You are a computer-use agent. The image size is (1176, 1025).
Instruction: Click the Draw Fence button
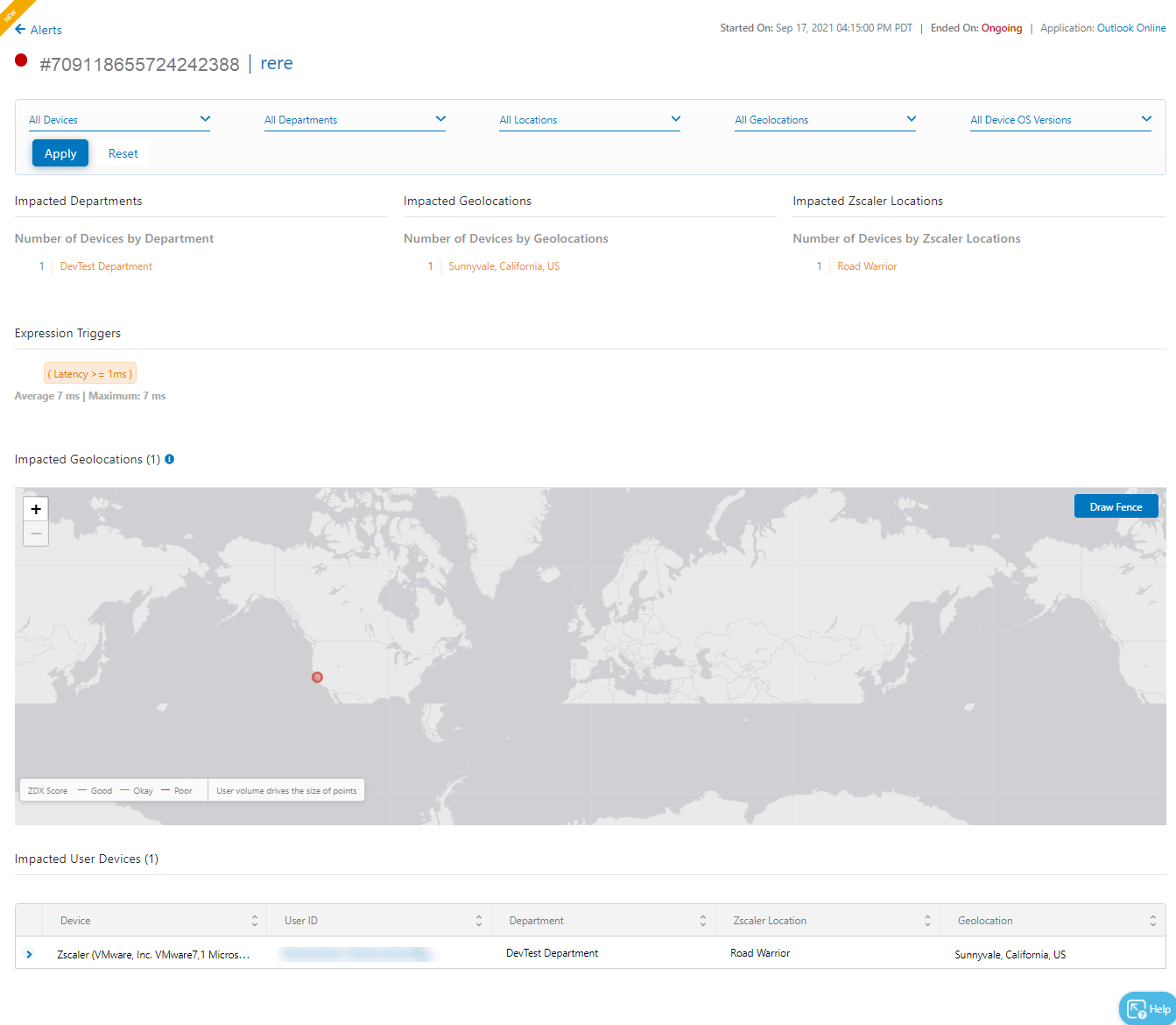[1116, 506]
